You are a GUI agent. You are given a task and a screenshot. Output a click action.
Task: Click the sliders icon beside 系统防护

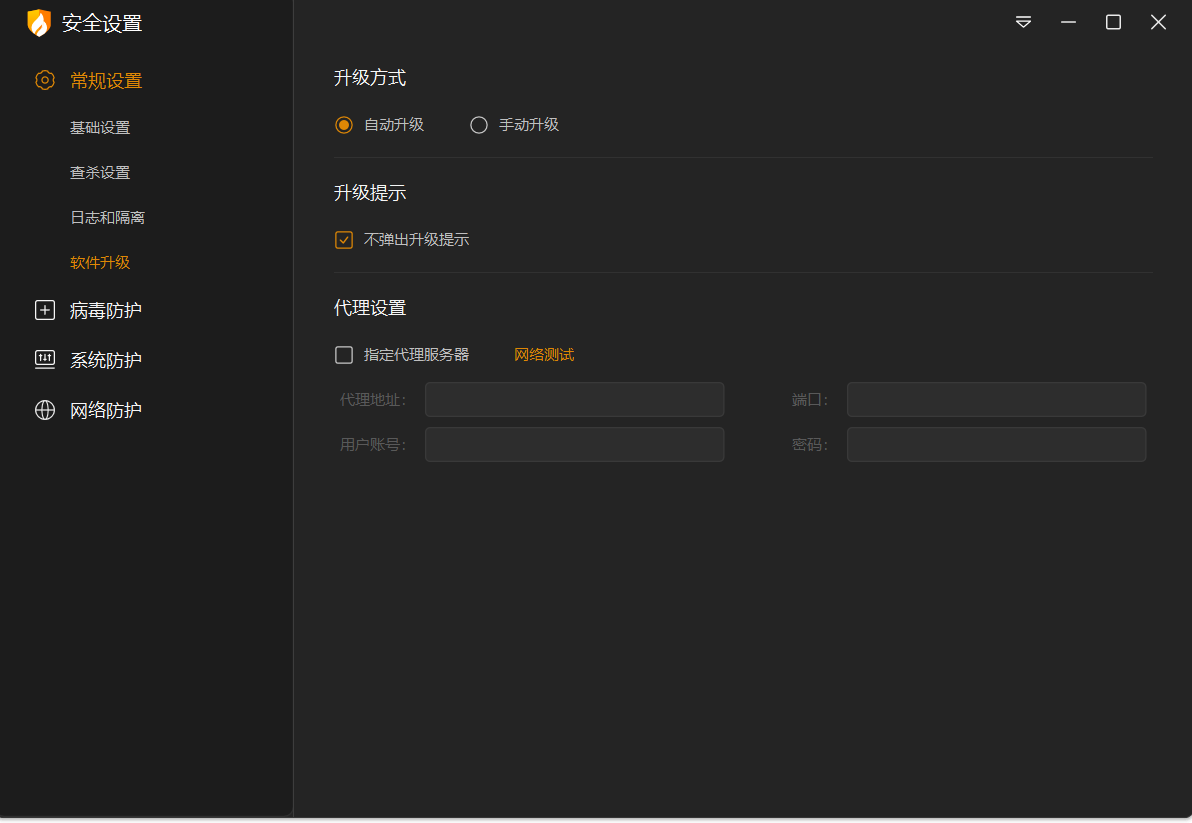pos(45,359)
